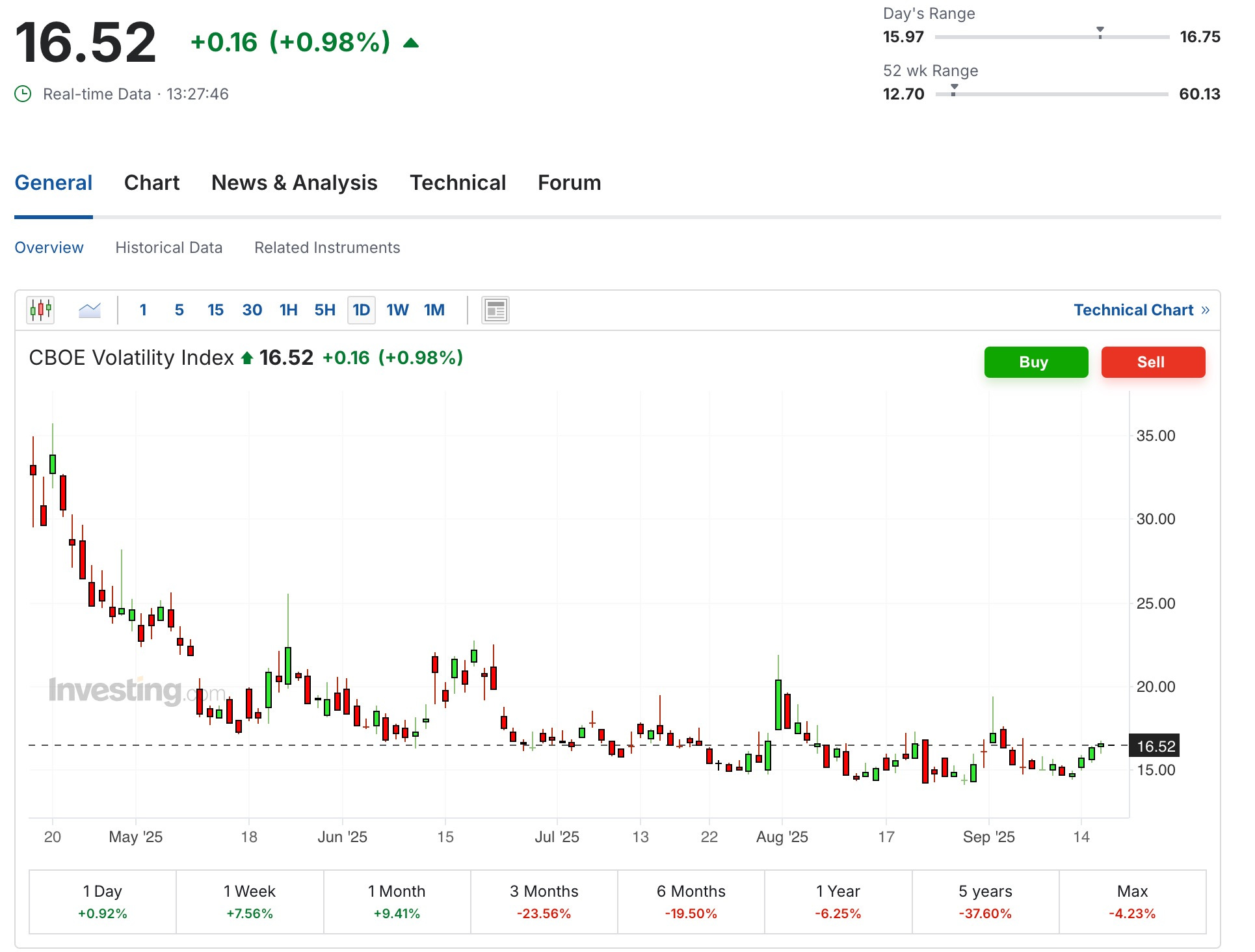The width and height of the screenshot is (1255, 952).
Task: Select the 3 Months period box
Action: click(544, 901)
